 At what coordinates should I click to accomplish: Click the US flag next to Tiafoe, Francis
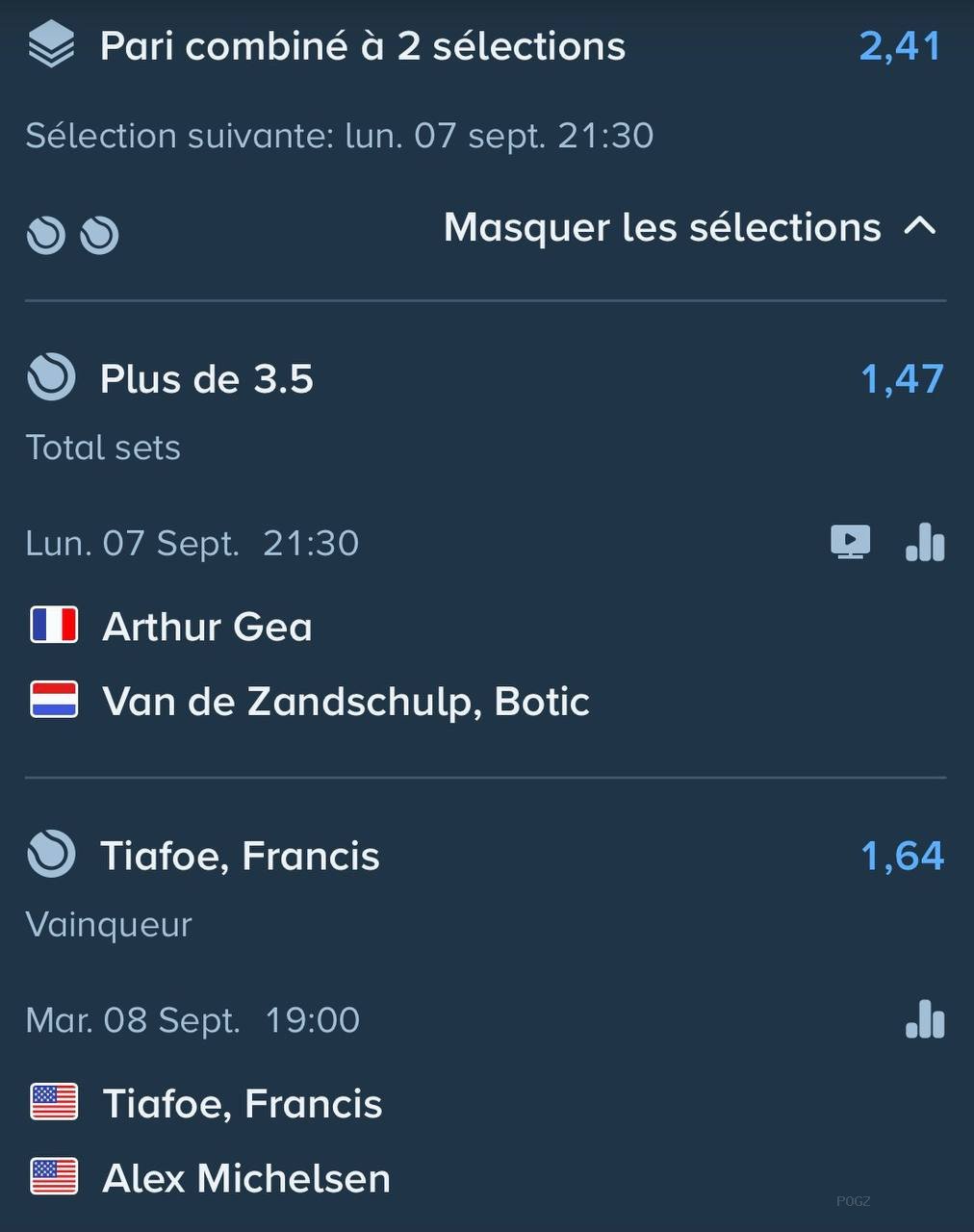54,1102
